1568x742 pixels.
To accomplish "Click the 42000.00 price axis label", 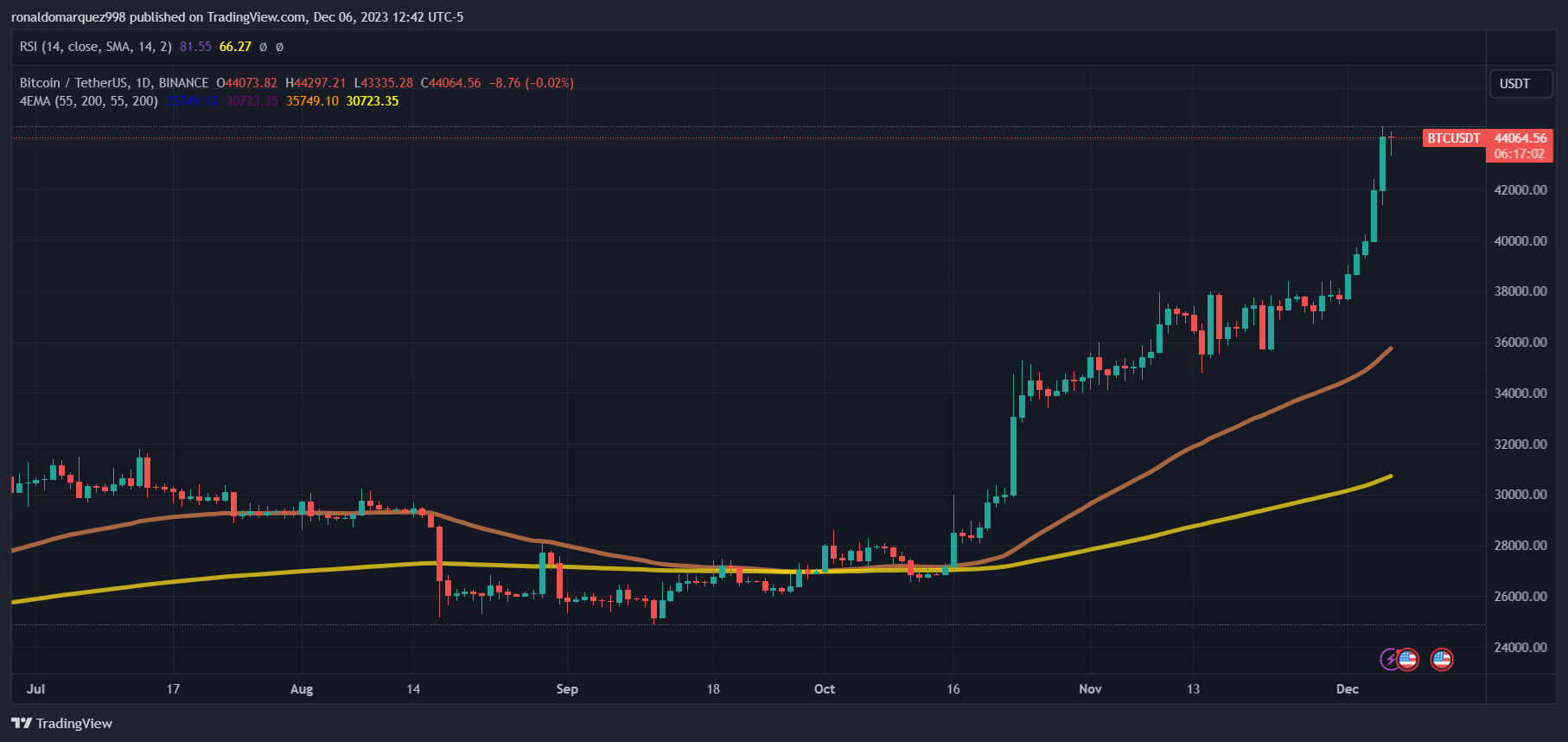I will click(x=1520, y=190).
